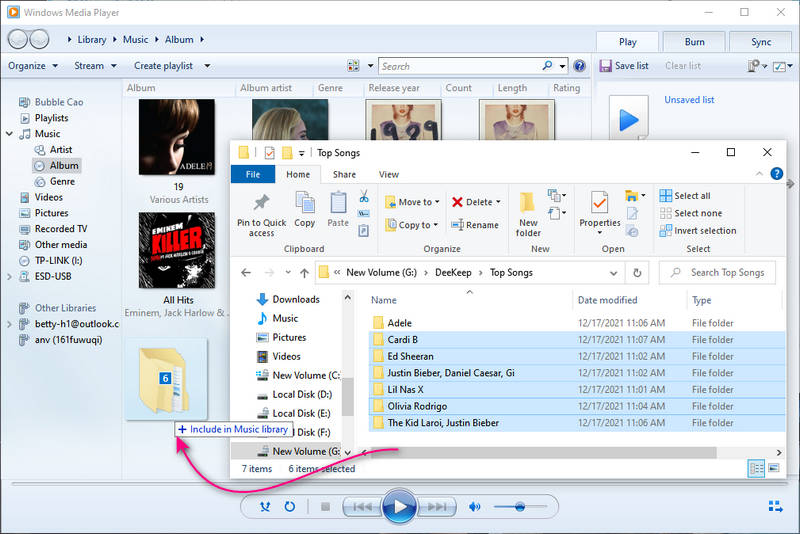Open the Stream dropdown menu
Viewport: 800px width, 534px height.
95,66
